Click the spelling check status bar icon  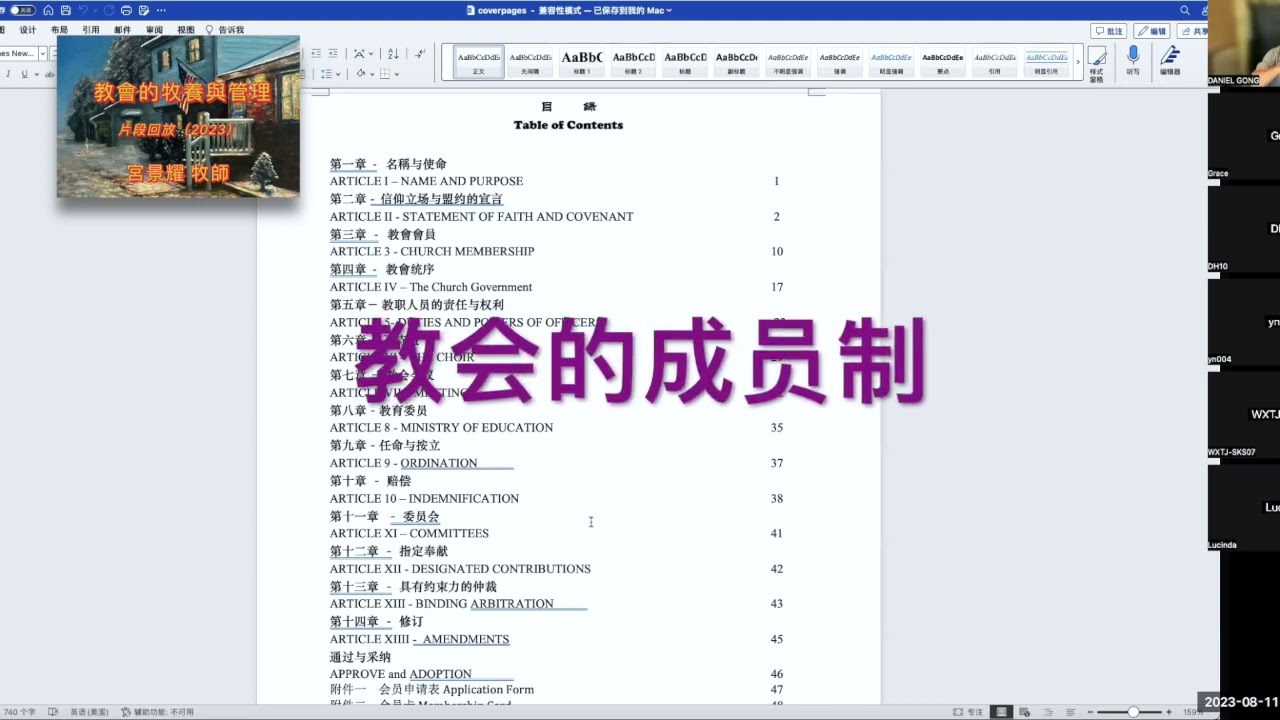point(51,712)
